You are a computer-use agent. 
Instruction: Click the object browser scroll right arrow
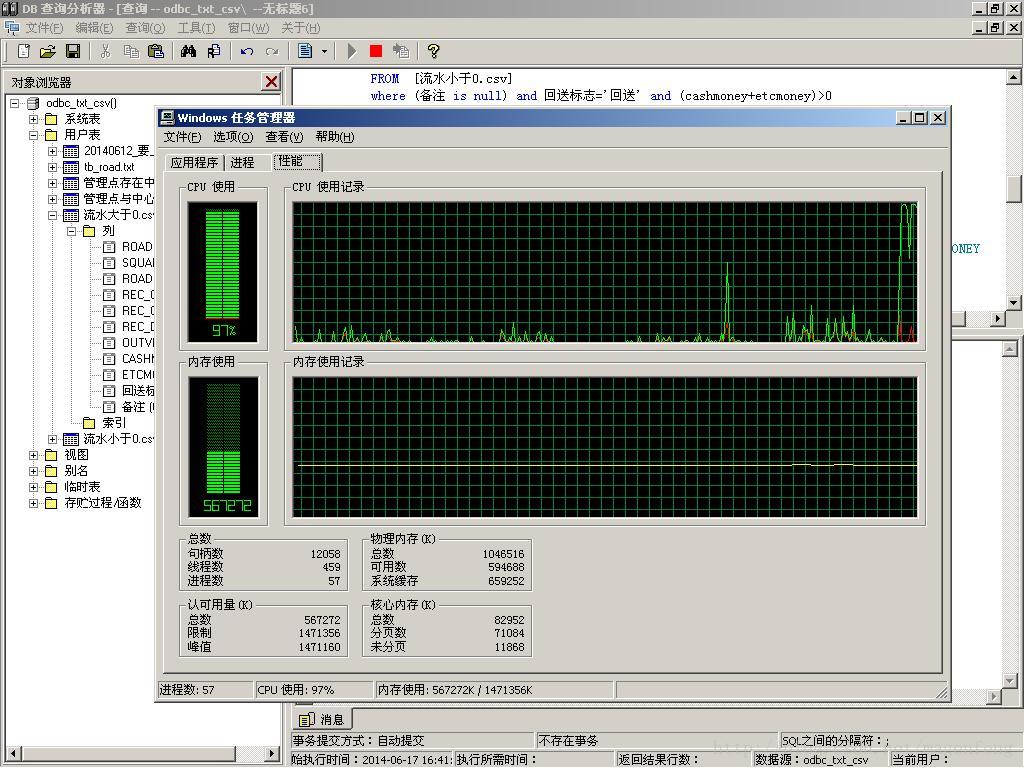[272, 753]
